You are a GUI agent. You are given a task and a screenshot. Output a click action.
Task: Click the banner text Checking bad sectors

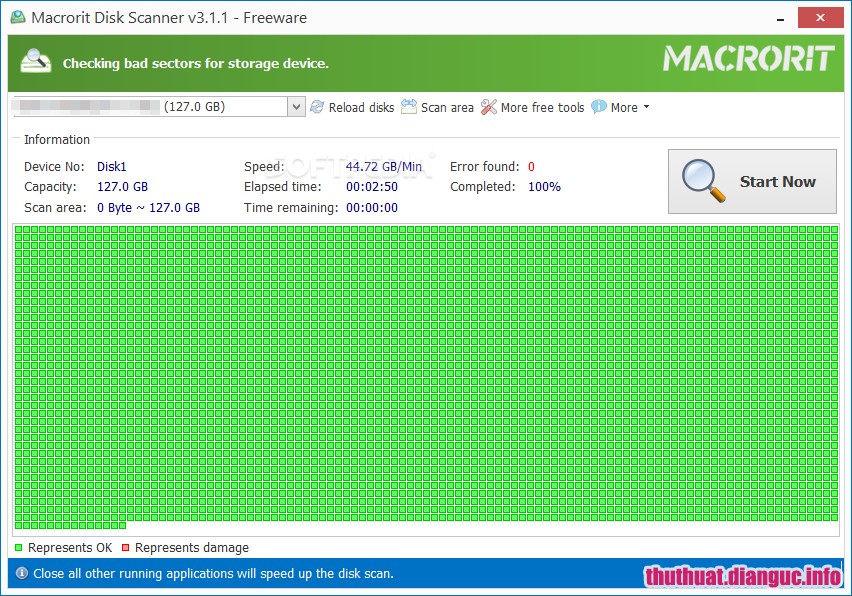click(x=196, y=64)
